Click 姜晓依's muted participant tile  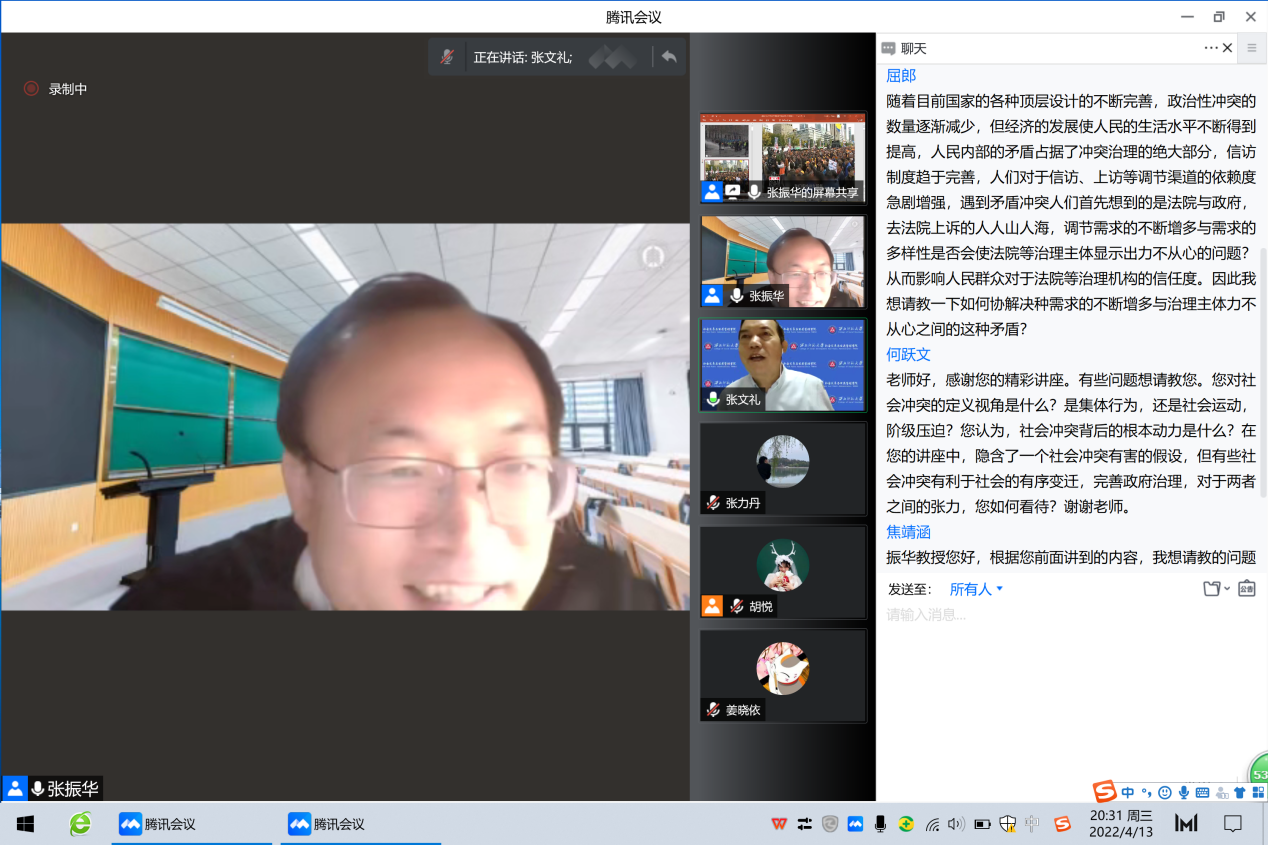click(783, 675)
